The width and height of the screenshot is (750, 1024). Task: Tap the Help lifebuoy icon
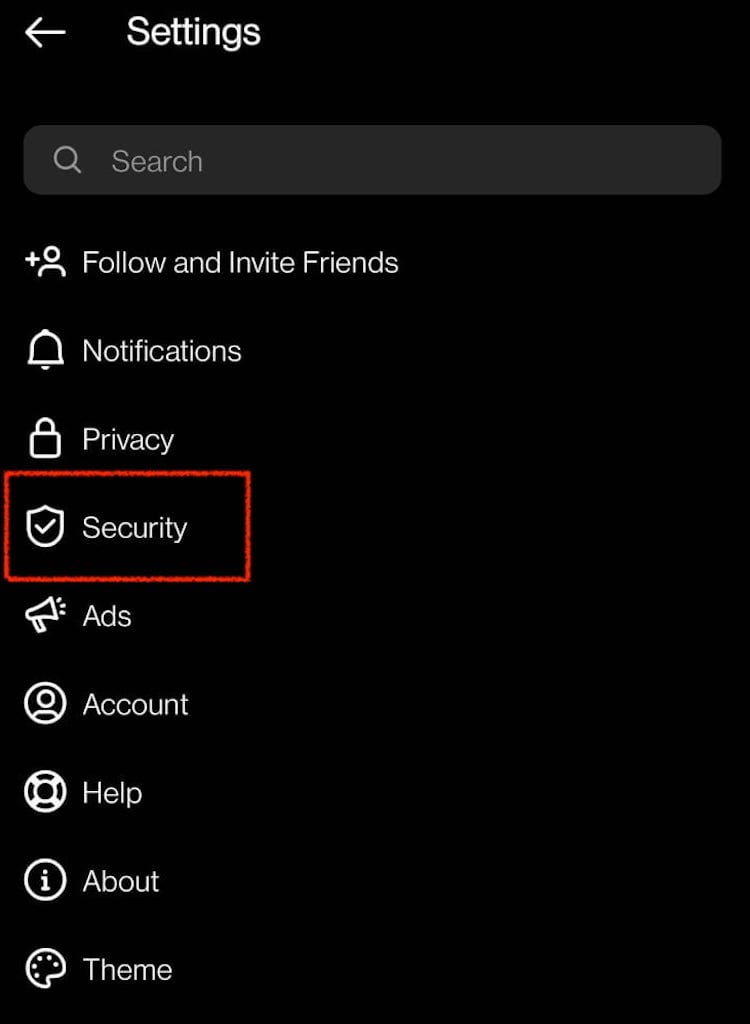pyautogui.click(x=45, y=793)
